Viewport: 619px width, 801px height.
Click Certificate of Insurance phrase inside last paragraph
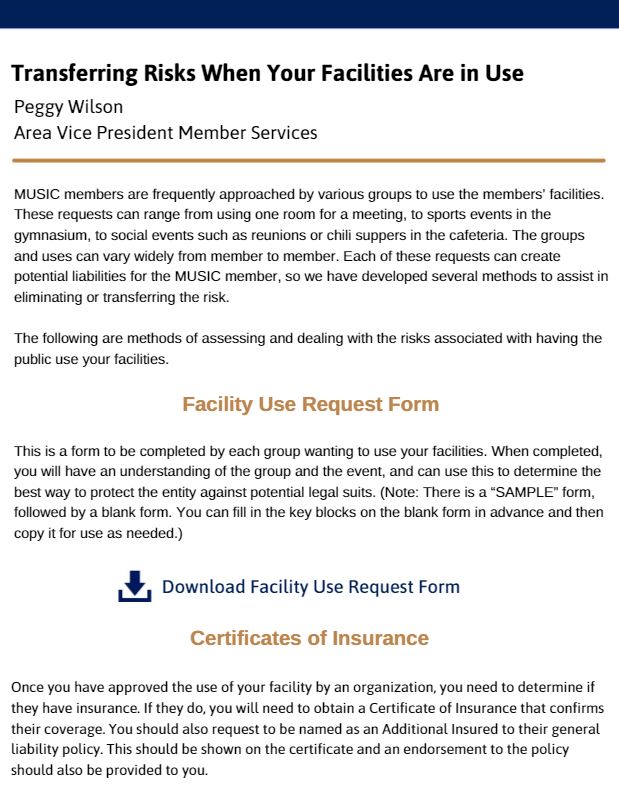point(443,708)
